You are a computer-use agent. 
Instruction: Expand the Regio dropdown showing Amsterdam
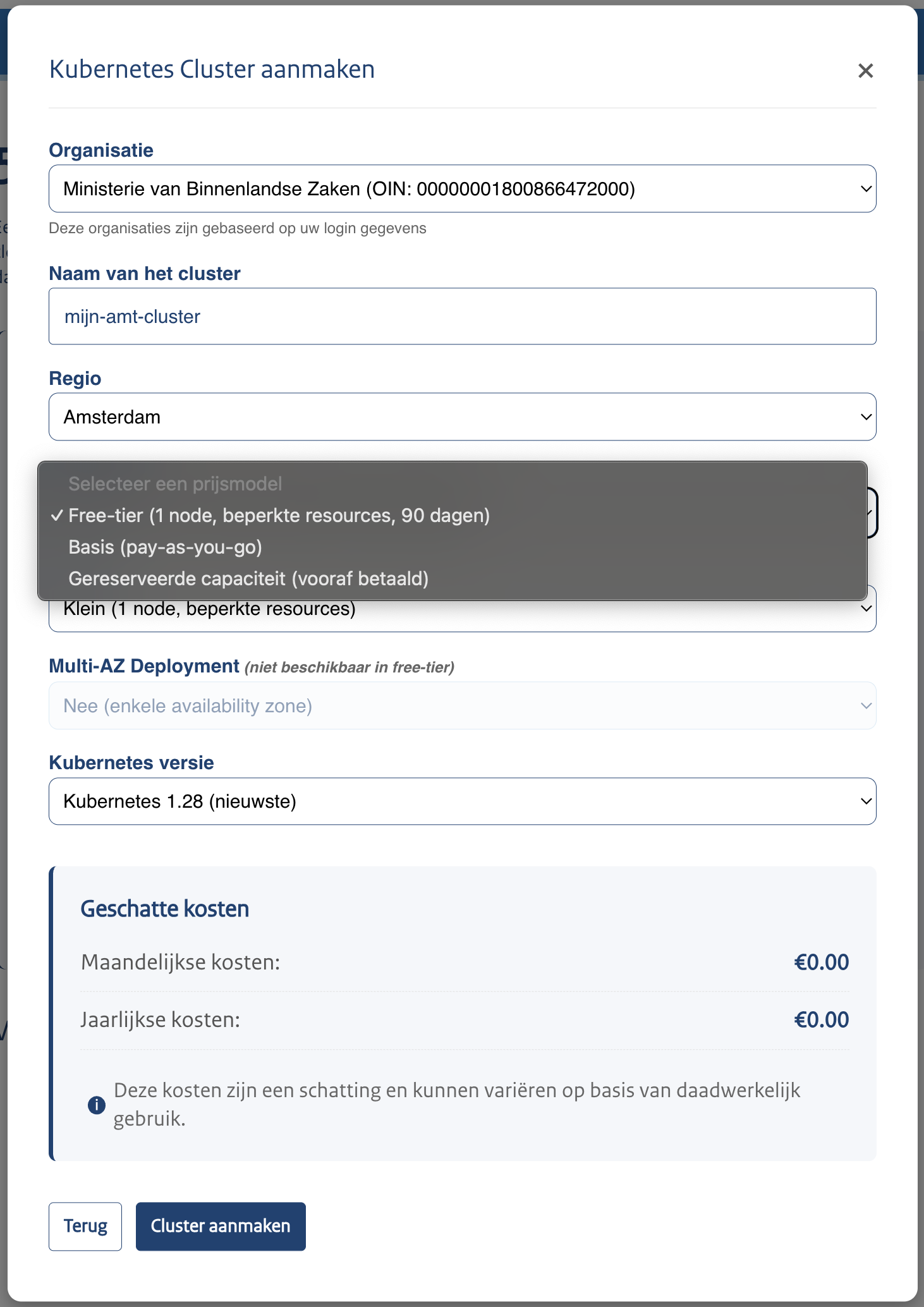tap(461, 417)
